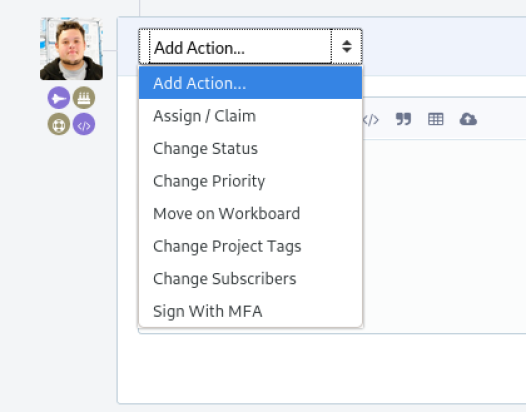Viewport: 526px width, 412px height.
Task: Click the purple code brackets badge
Action: pos(84,124)
